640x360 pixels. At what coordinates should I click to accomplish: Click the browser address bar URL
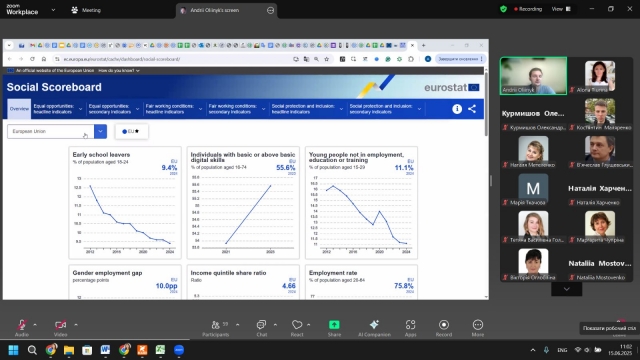122,59
